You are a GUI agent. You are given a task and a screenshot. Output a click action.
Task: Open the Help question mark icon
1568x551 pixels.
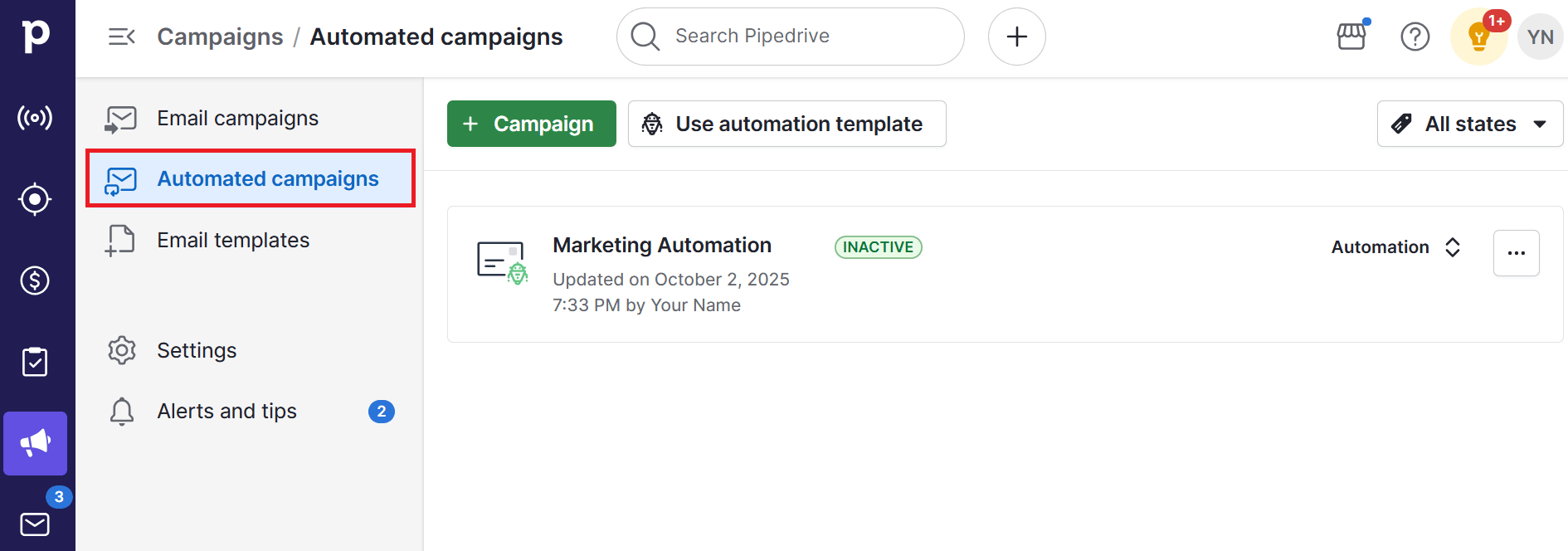1415,37
